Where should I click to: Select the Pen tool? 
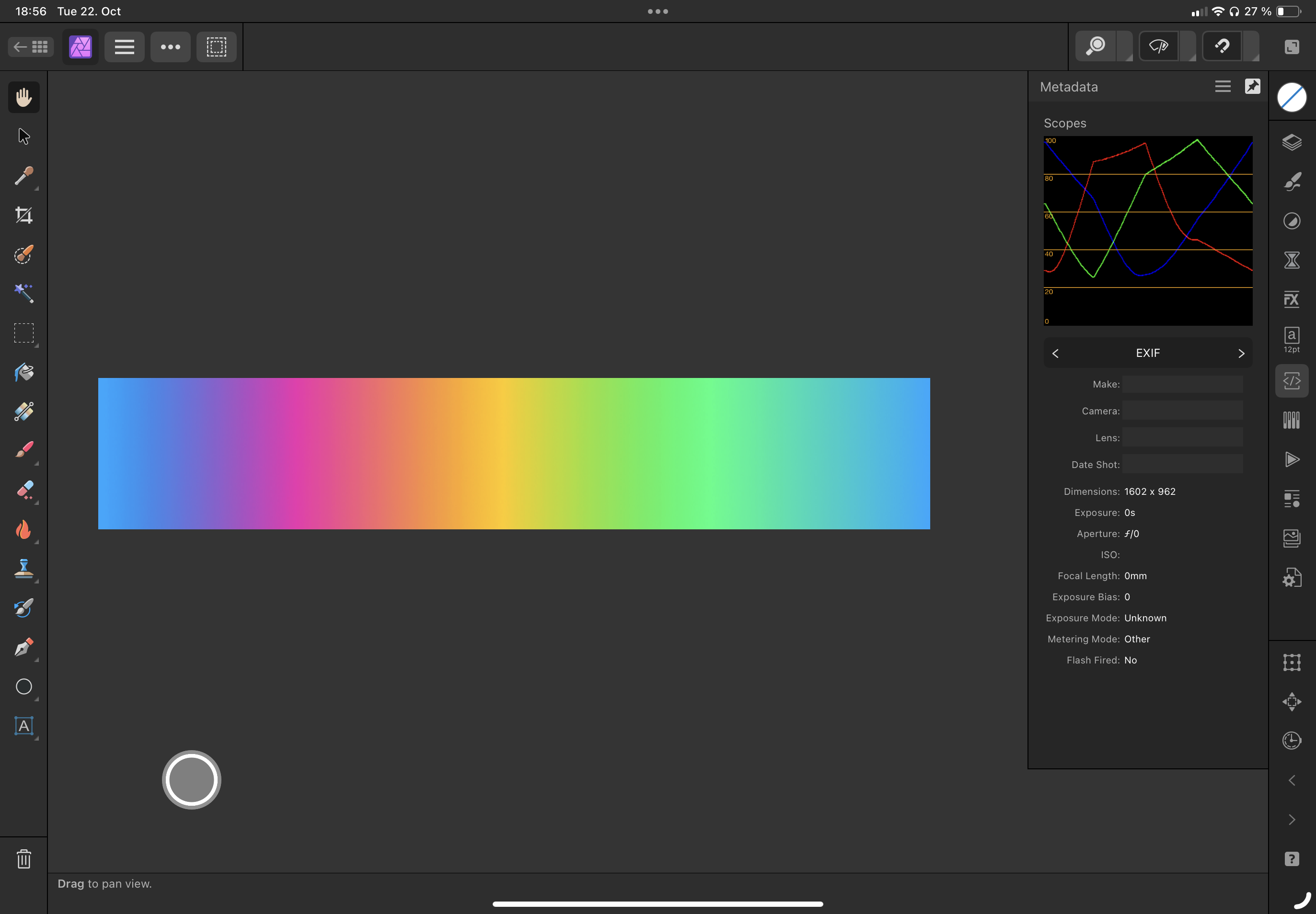[23, 647]
